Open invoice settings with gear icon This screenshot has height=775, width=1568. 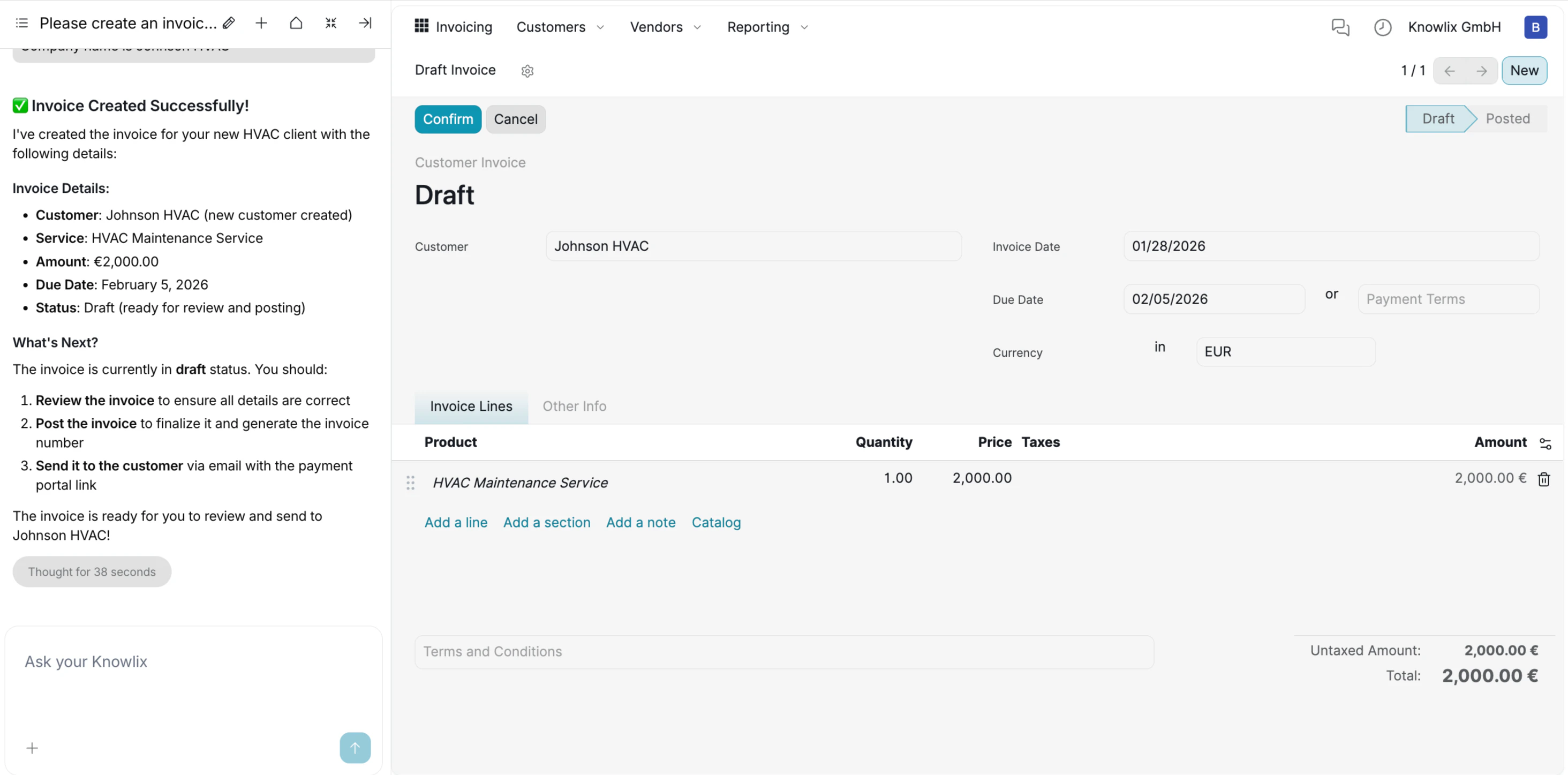(x=527, y=71)
